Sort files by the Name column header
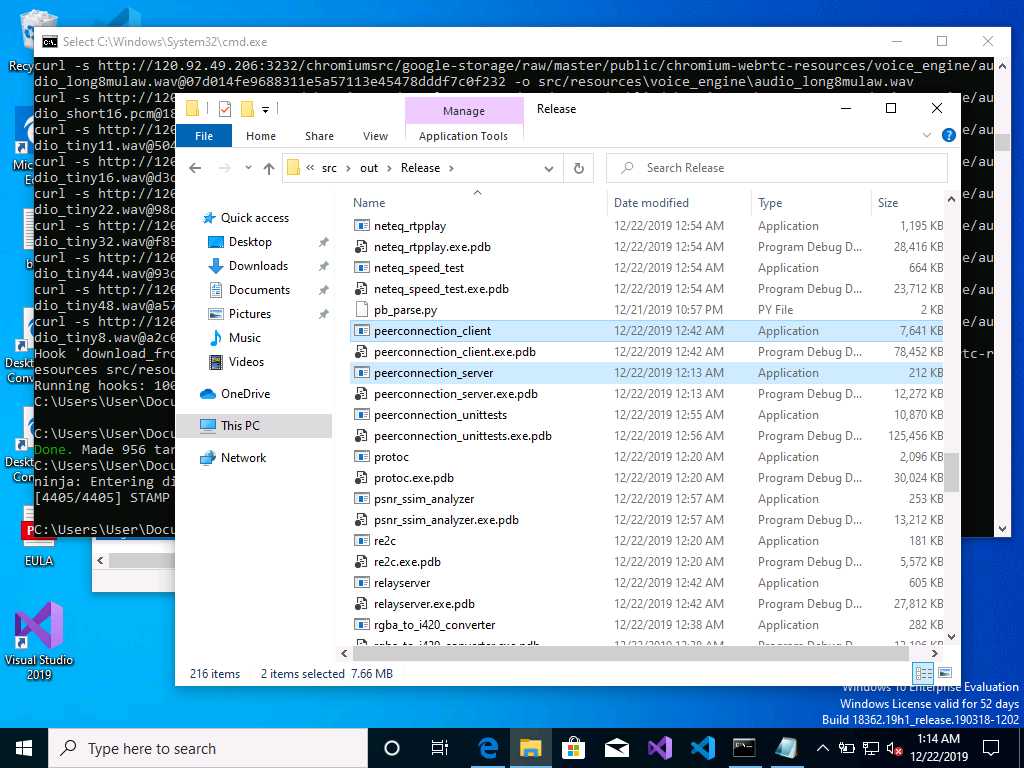The height and width of the screenshot is (768, 1024). [x=479, y=202]
